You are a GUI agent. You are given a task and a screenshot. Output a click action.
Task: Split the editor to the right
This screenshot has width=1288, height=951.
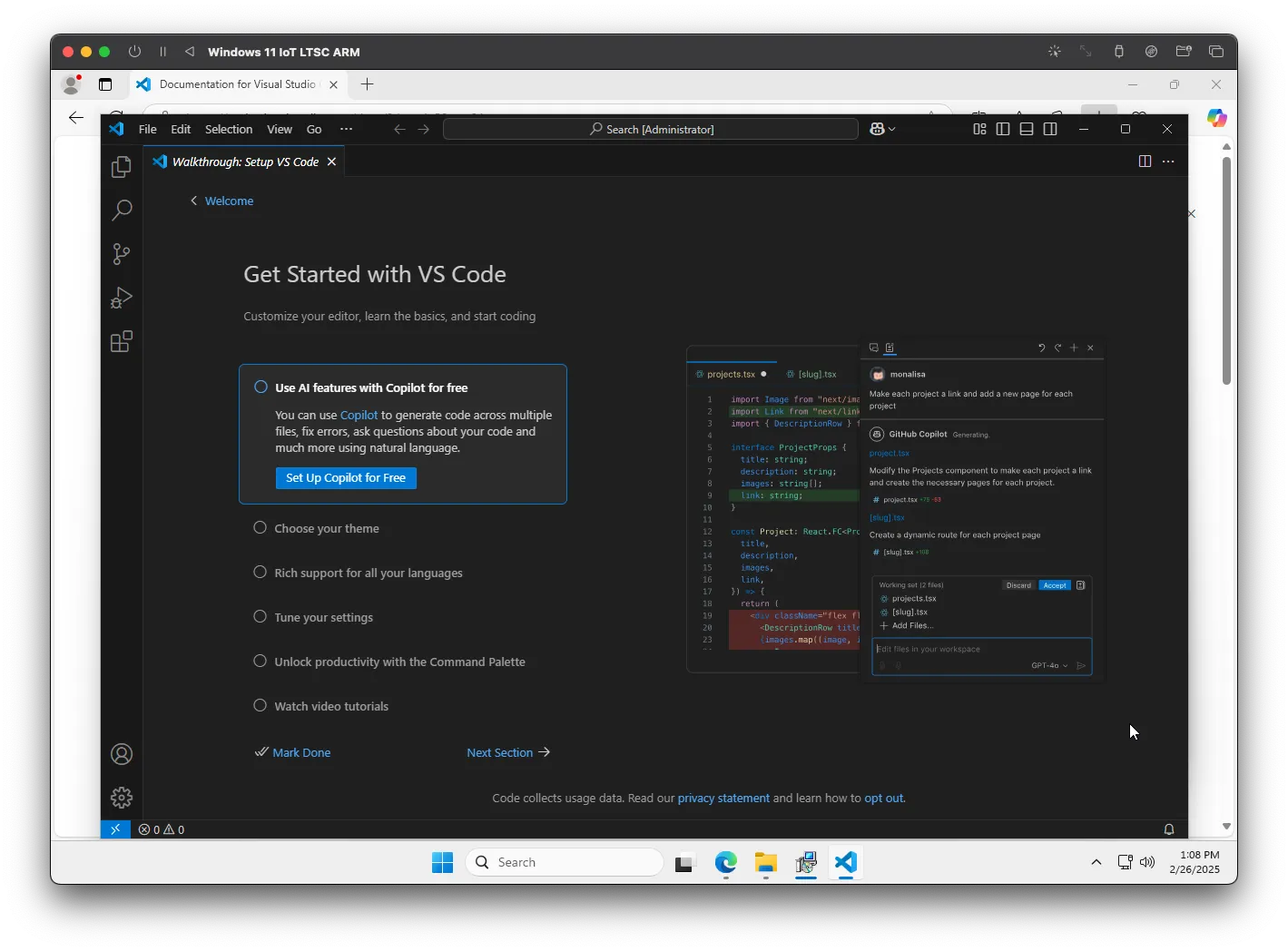coord(1145,162)
